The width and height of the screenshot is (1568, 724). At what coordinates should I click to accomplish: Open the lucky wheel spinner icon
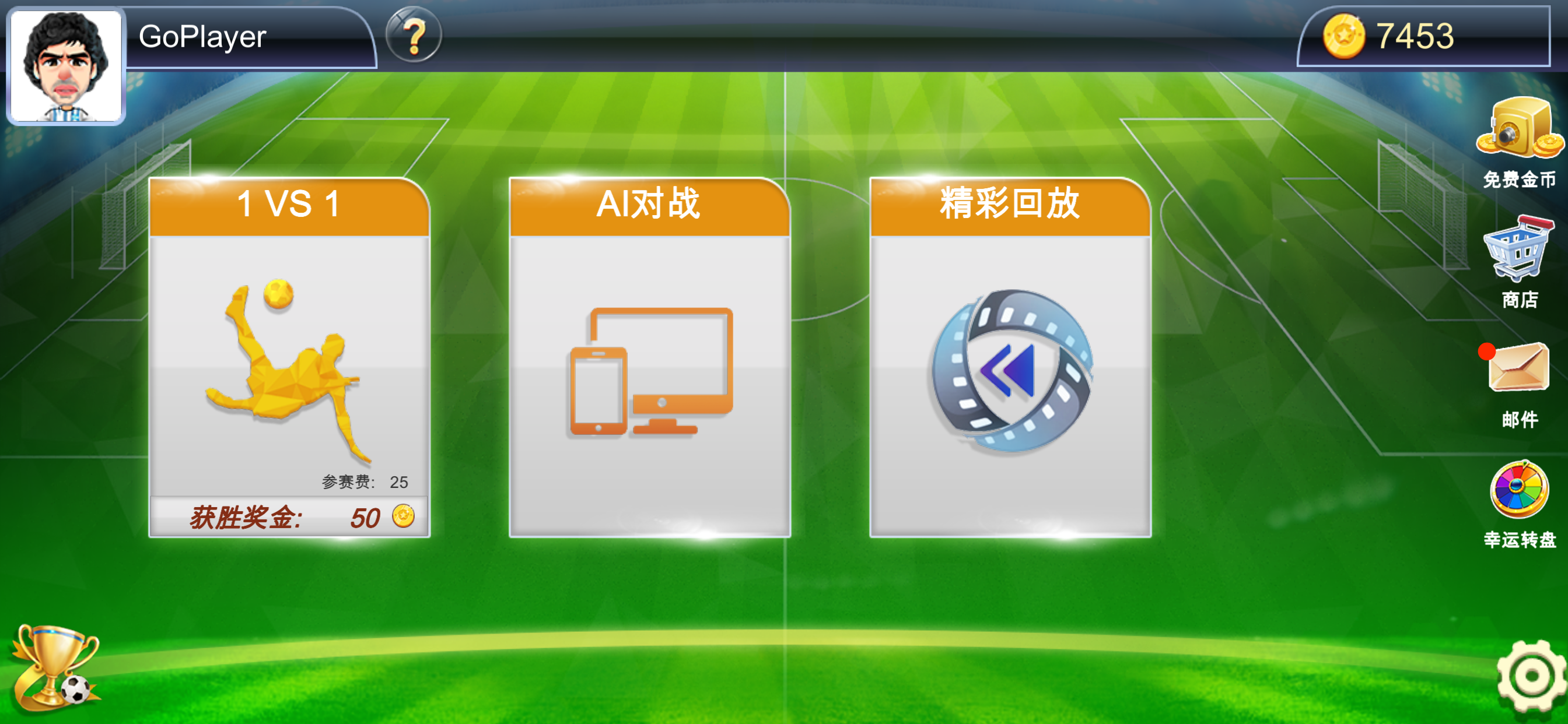(1518, 489)
